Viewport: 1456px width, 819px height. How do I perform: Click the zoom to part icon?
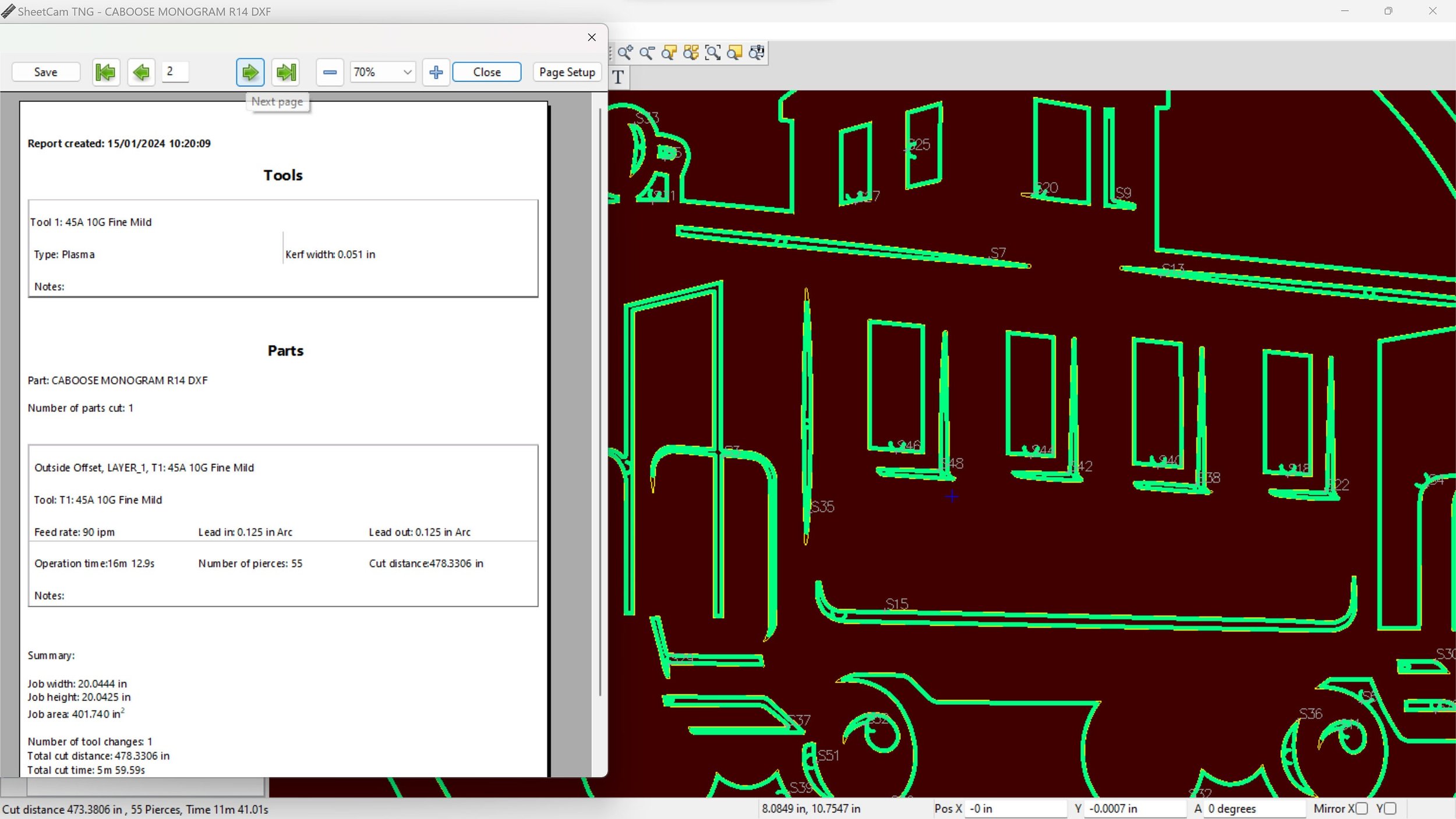[x=669, y=53]
